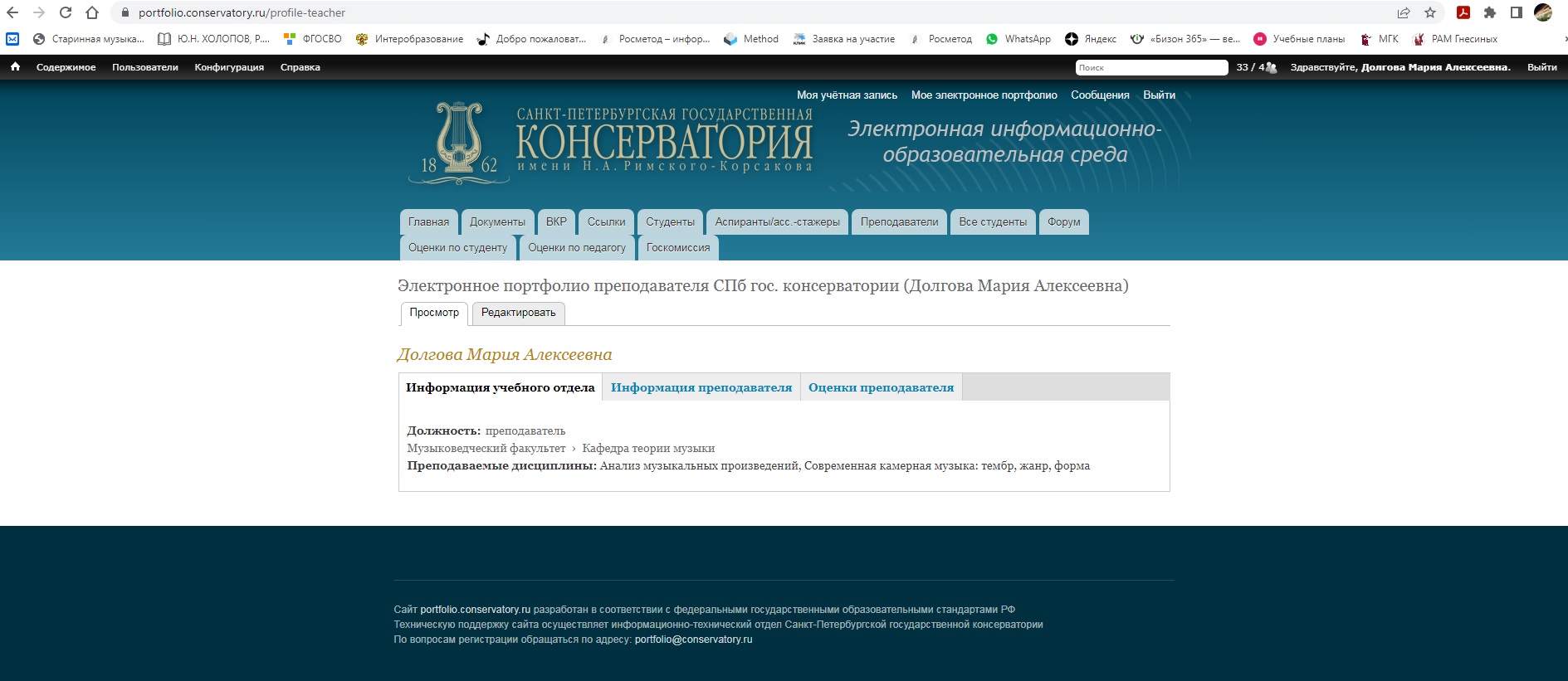Image resolution: width=1568 pixels, height=681 pixels.
Task: Open the Конфигурация admin menu
Action: click(x=229, y=67)
